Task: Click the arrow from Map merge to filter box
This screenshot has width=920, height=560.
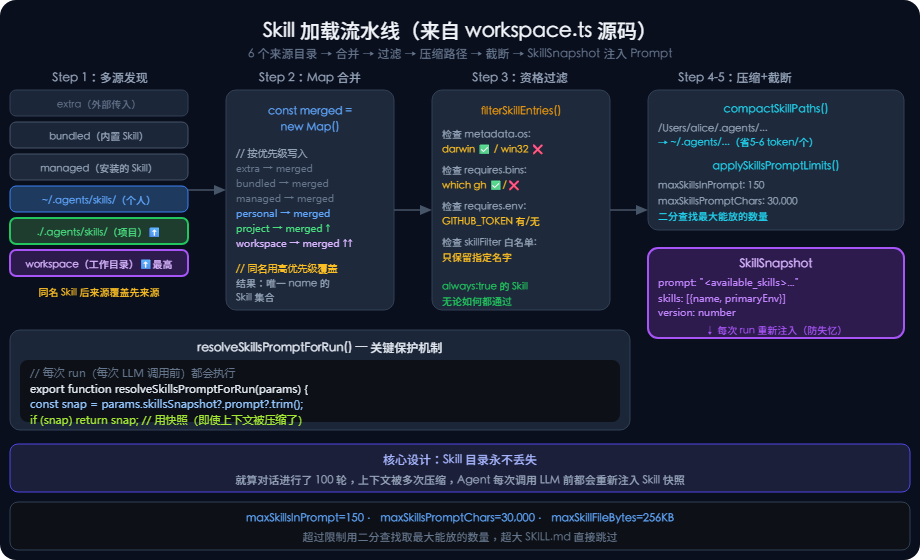Action: [412, 210]
